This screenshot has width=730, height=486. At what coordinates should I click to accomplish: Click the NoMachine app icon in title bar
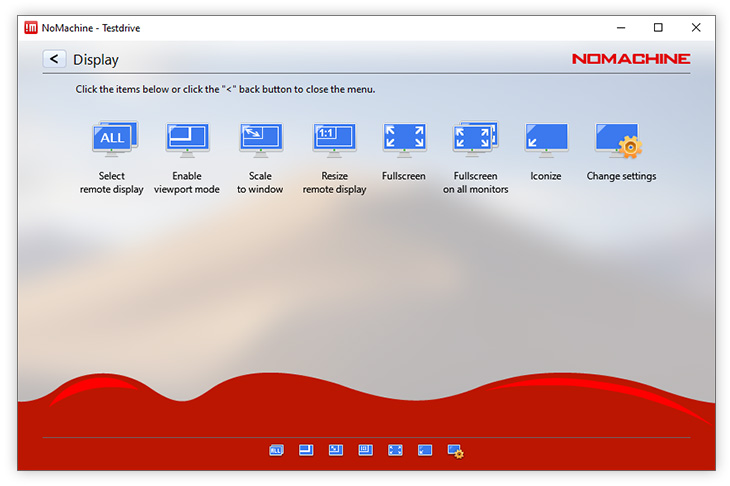click(30, 28)
